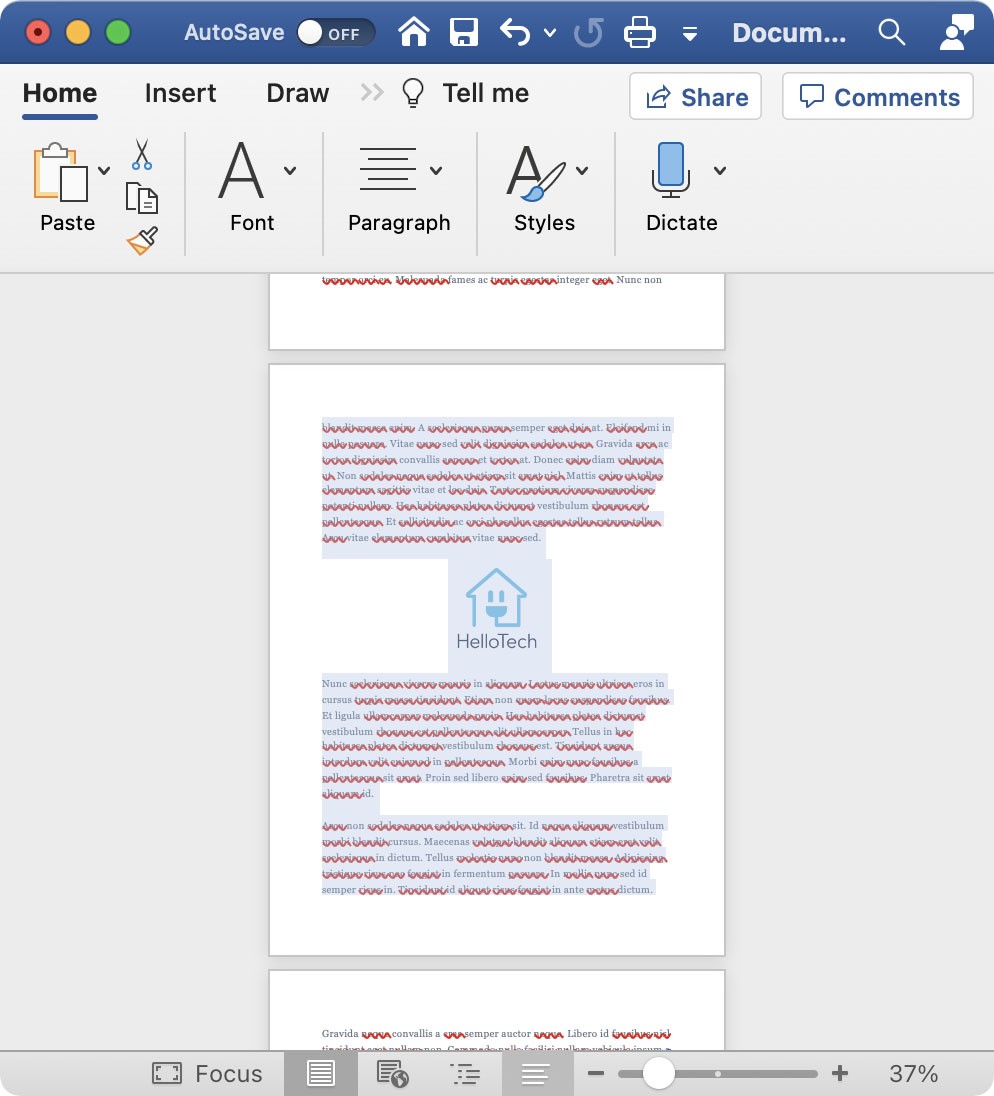Zoom in with the plus button
Image resolution: width=994 pixels, height=1096 pixels.
click(840, 1073)
